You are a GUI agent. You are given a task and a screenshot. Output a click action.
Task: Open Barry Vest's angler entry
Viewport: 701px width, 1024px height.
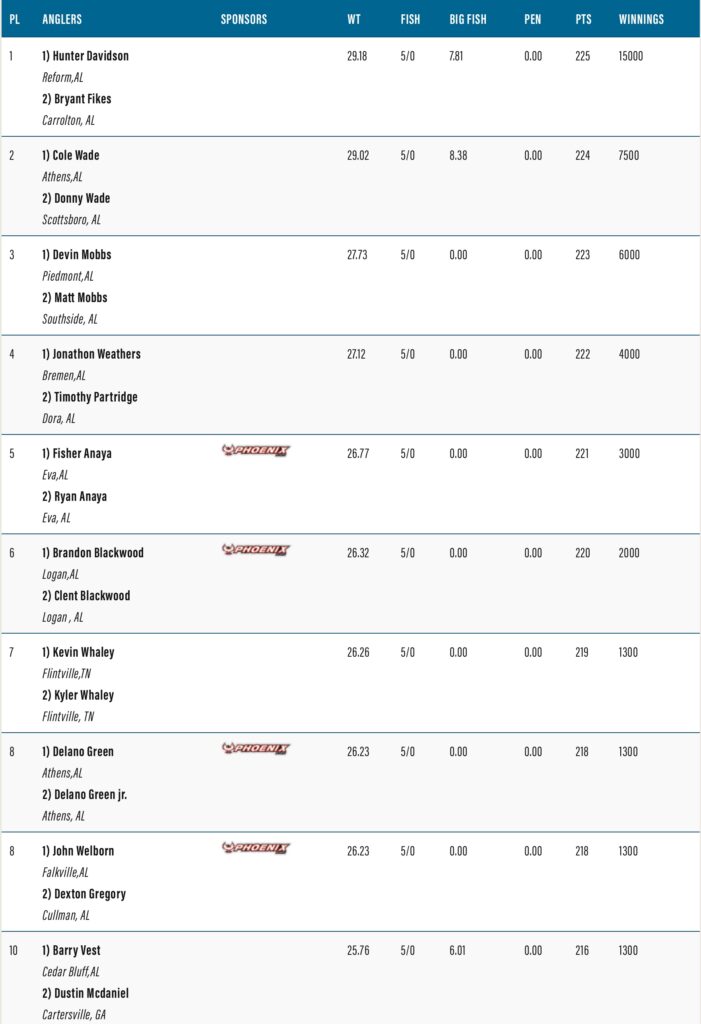click(x=77, y=951)
